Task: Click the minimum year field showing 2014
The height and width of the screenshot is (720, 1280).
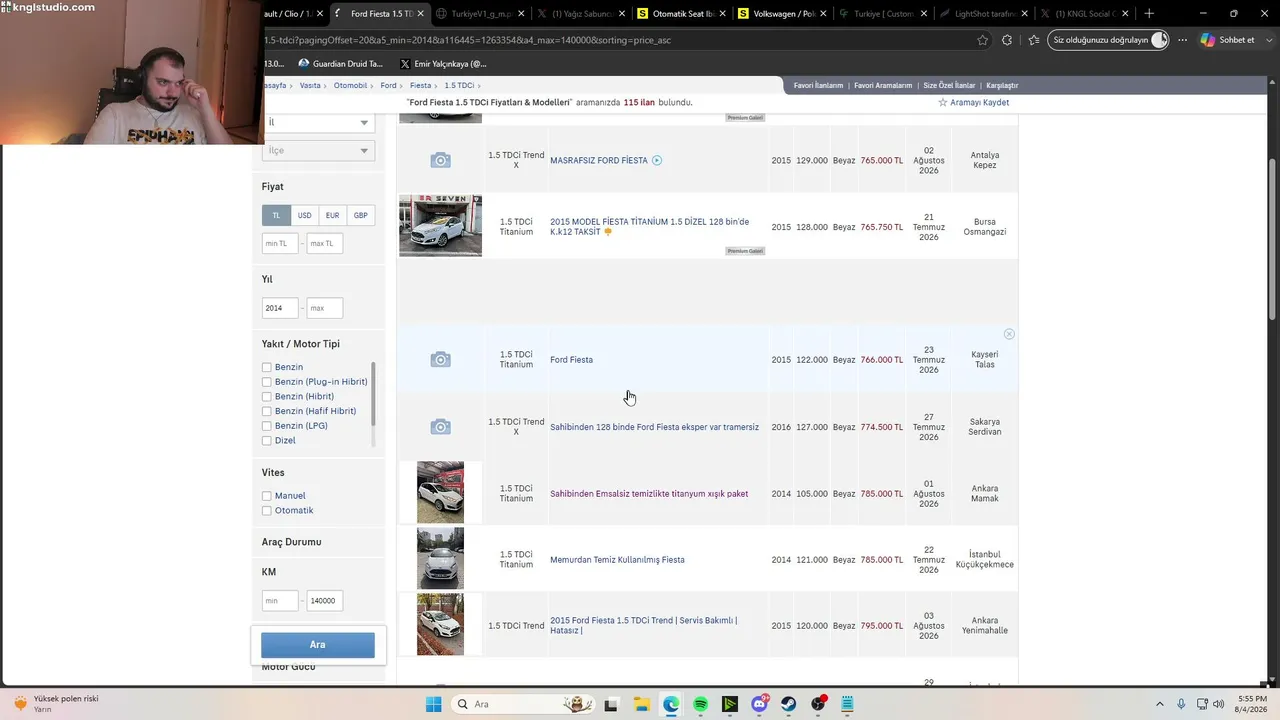Action: (x=280, y=308)
